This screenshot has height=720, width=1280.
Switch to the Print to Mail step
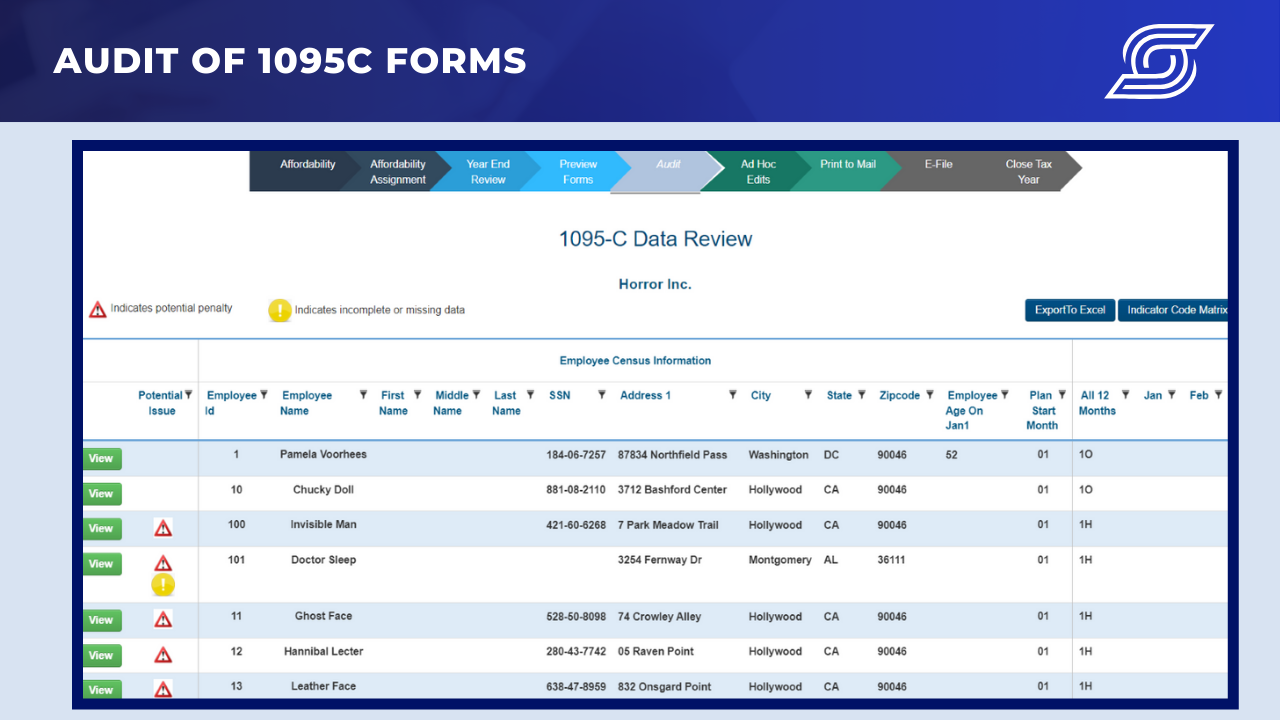[847, 165]
